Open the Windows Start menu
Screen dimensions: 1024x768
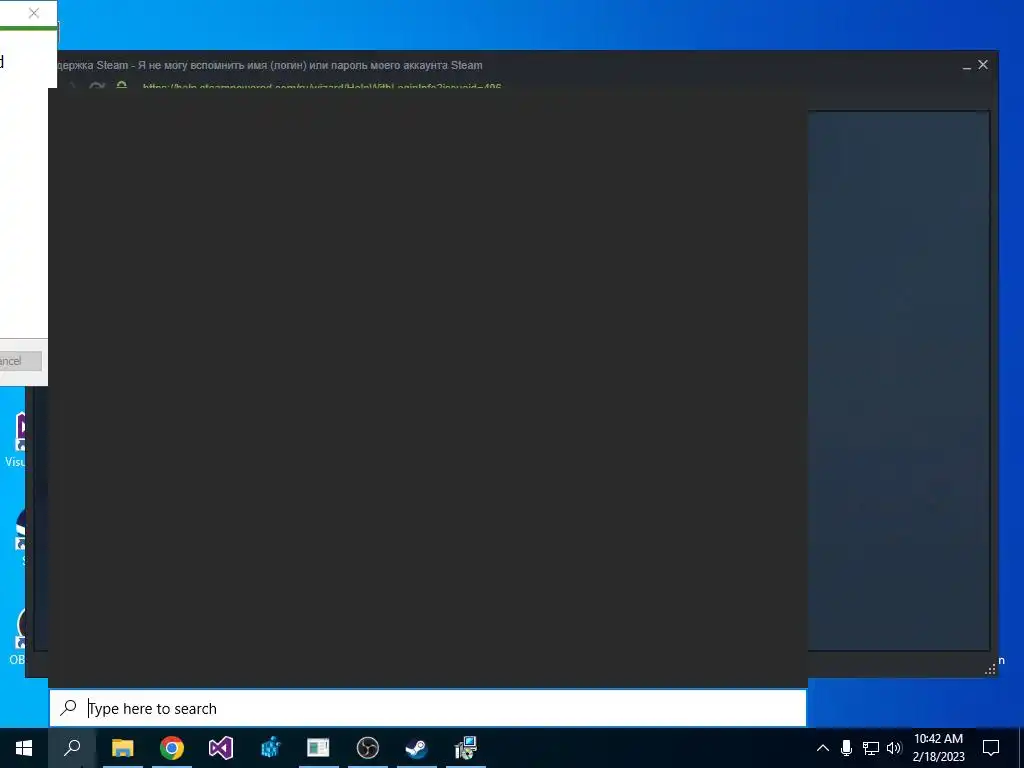(x=24, y=748)
